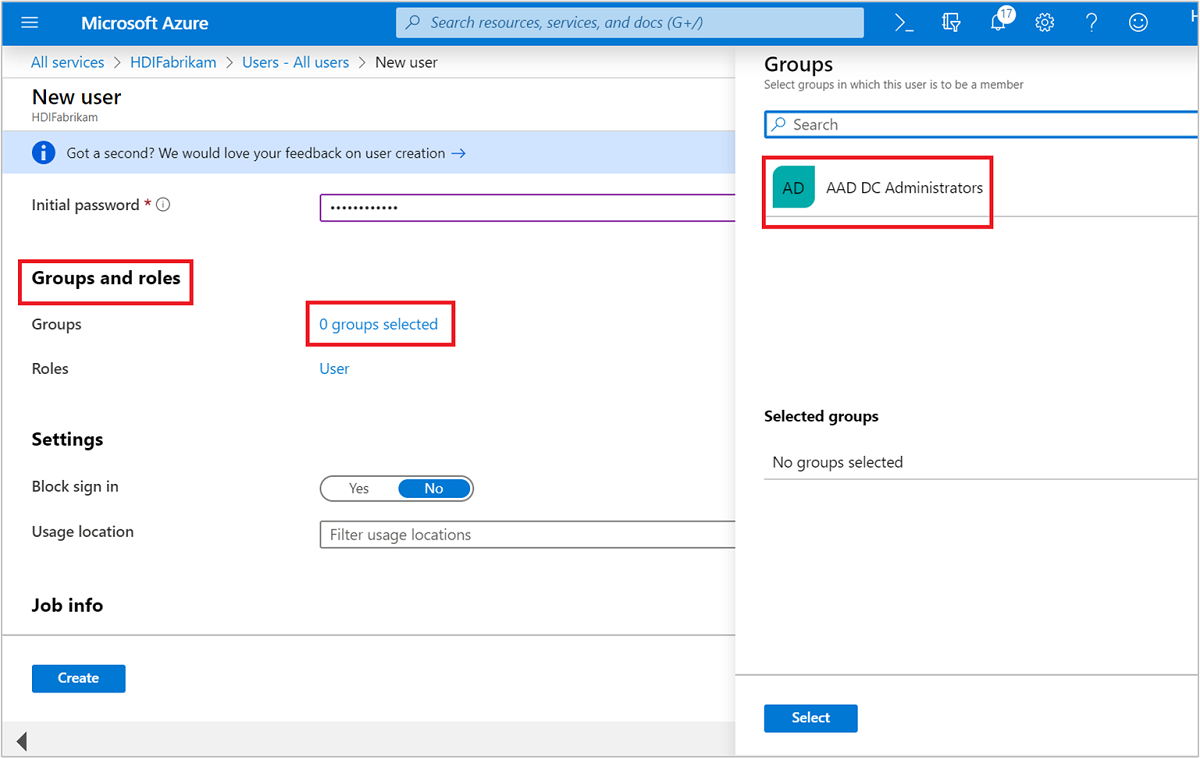Click the Initial password info icon

point(162,204)
